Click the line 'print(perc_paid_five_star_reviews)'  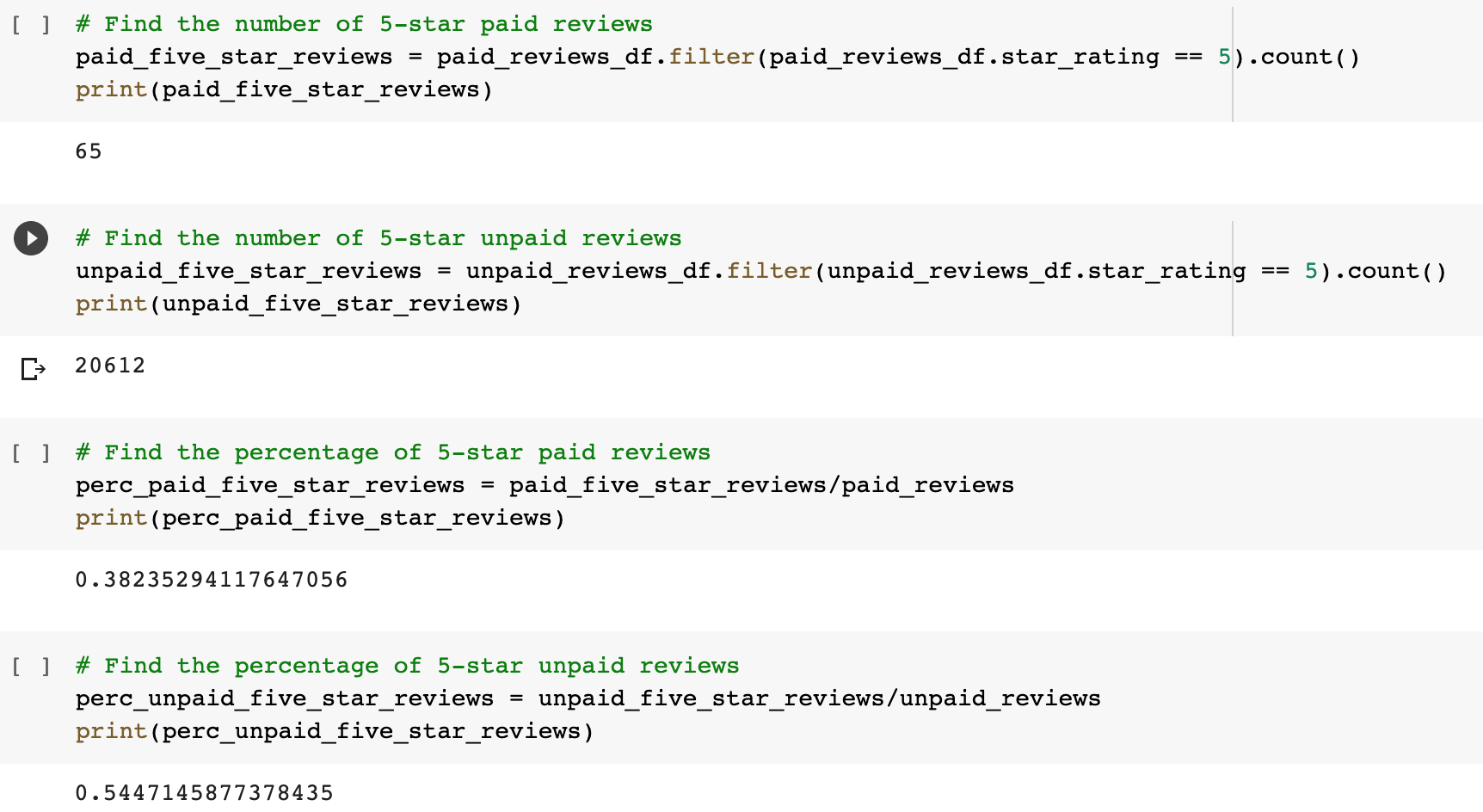click(x=320, y=518)
